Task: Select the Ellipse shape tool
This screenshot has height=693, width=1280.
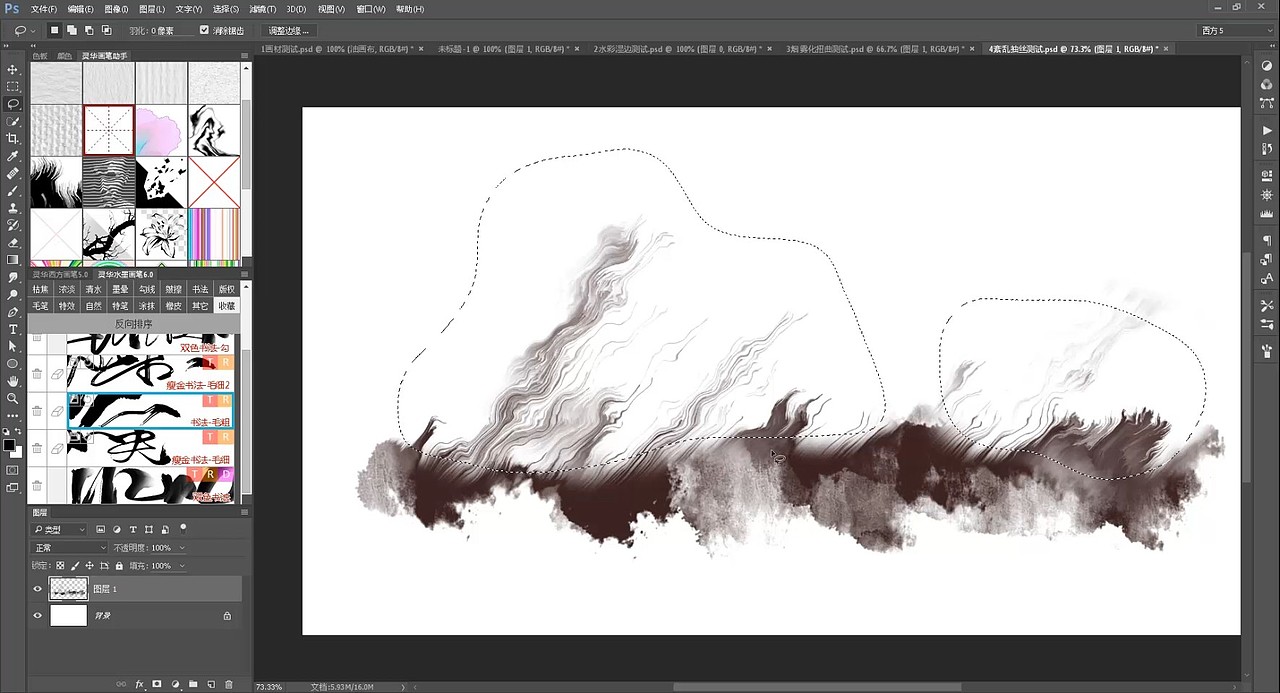Action: click(x=13, y=364)
